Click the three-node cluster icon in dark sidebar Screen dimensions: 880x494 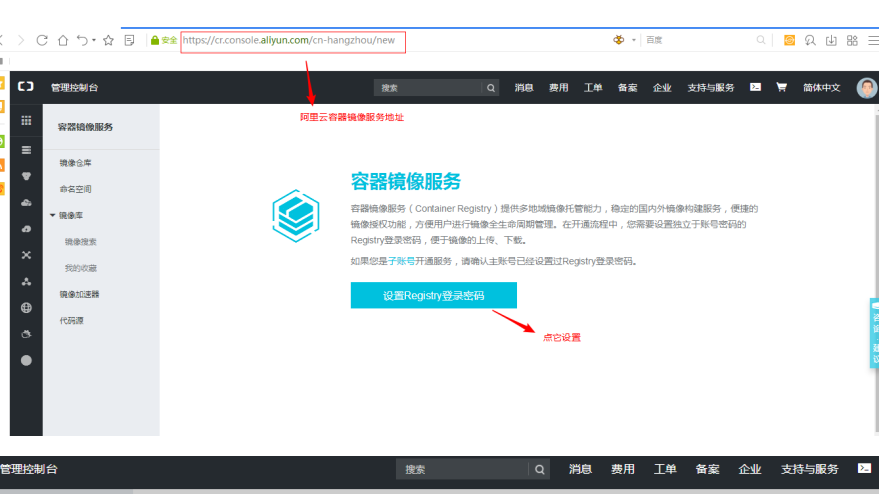click(x=26, y=281)
